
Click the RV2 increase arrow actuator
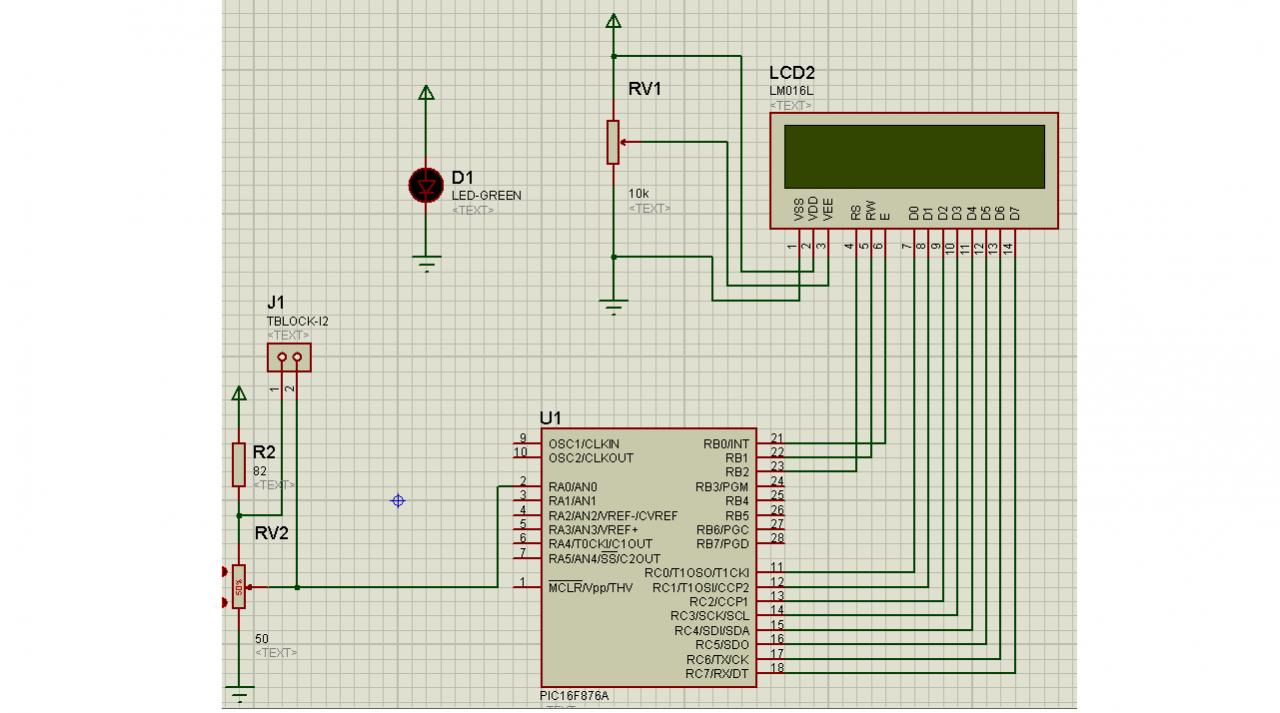222,572
